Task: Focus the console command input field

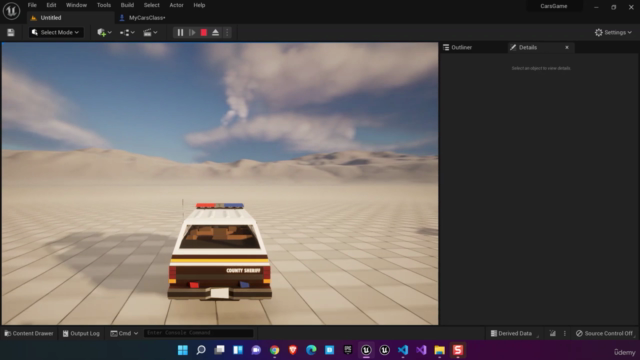Action: (x=198, y=333)
